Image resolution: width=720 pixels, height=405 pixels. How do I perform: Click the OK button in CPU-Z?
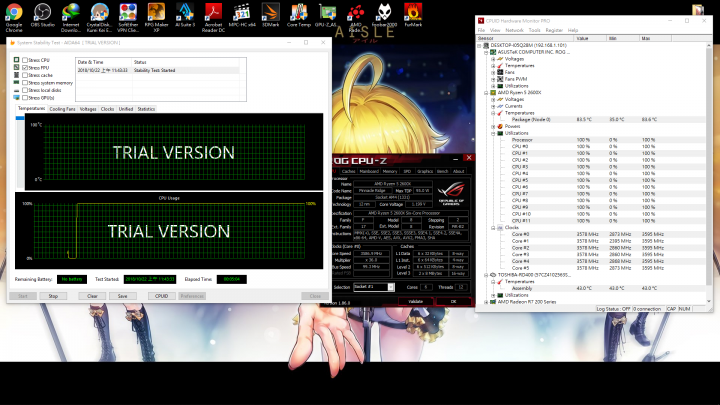pyautogui.click(x=453, y=302)
